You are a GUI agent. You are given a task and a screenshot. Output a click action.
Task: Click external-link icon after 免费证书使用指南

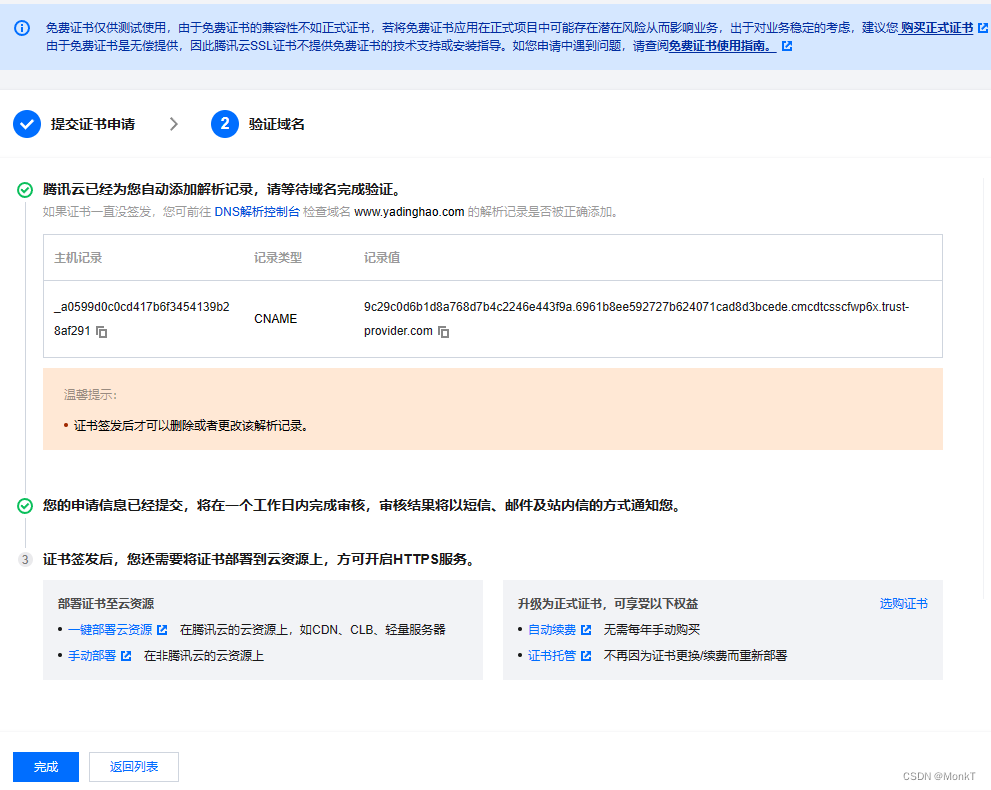[787, 46]
